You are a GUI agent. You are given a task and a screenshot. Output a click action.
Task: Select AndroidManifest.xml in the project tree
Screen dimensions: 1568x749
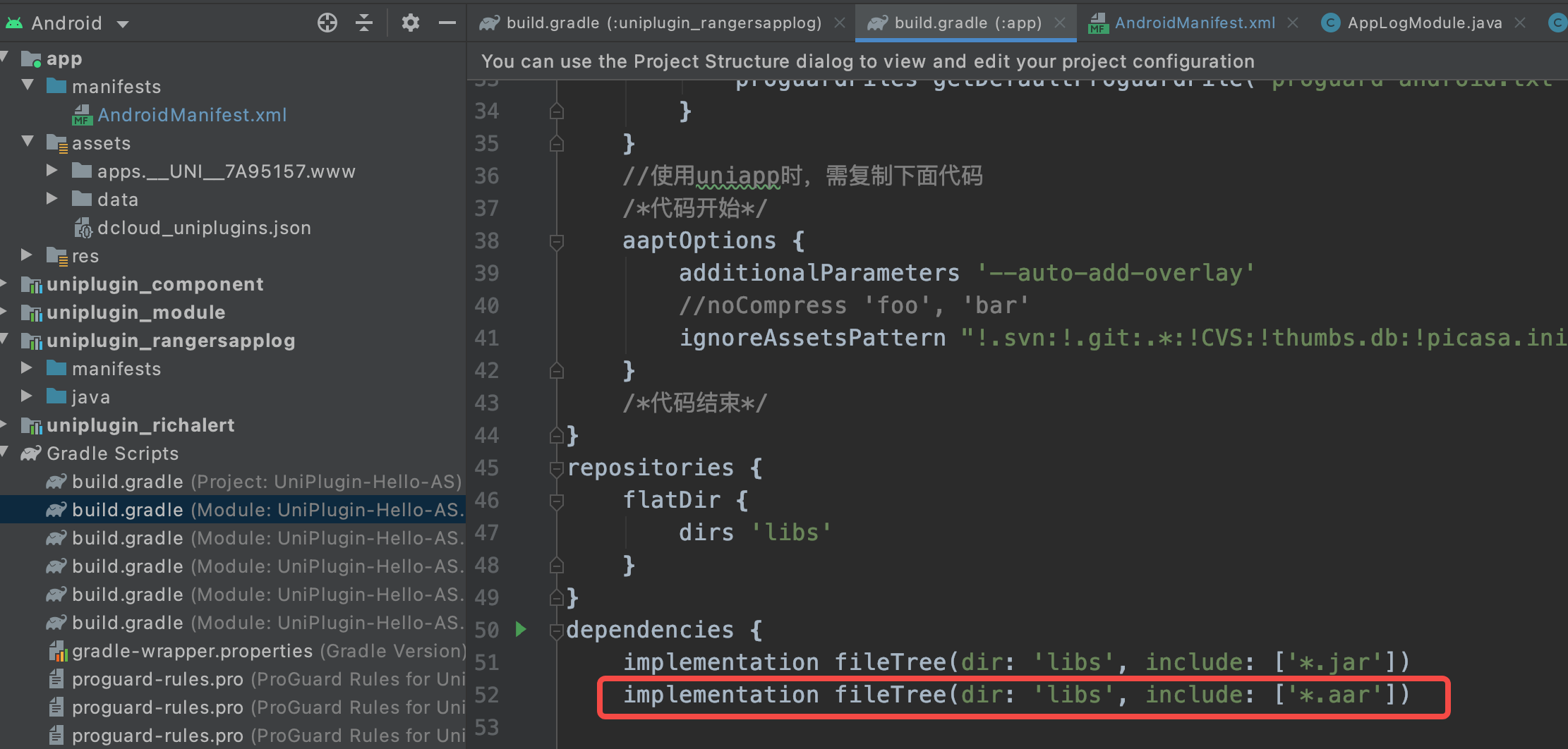click(x=192, y=115)
